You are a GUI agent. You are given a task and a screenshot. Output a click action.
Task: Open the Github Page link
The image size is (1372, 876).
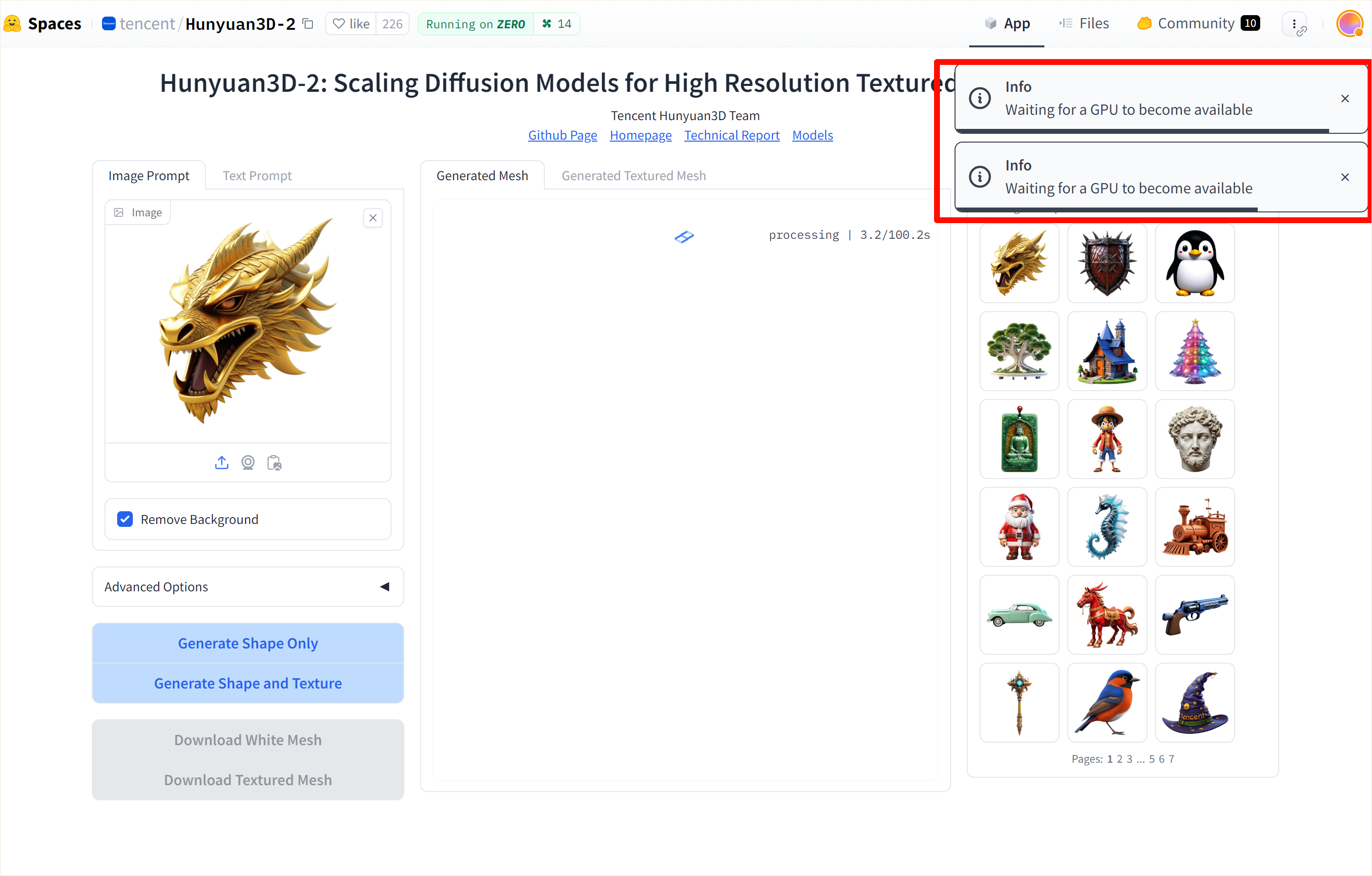click(x=562, y=135)
